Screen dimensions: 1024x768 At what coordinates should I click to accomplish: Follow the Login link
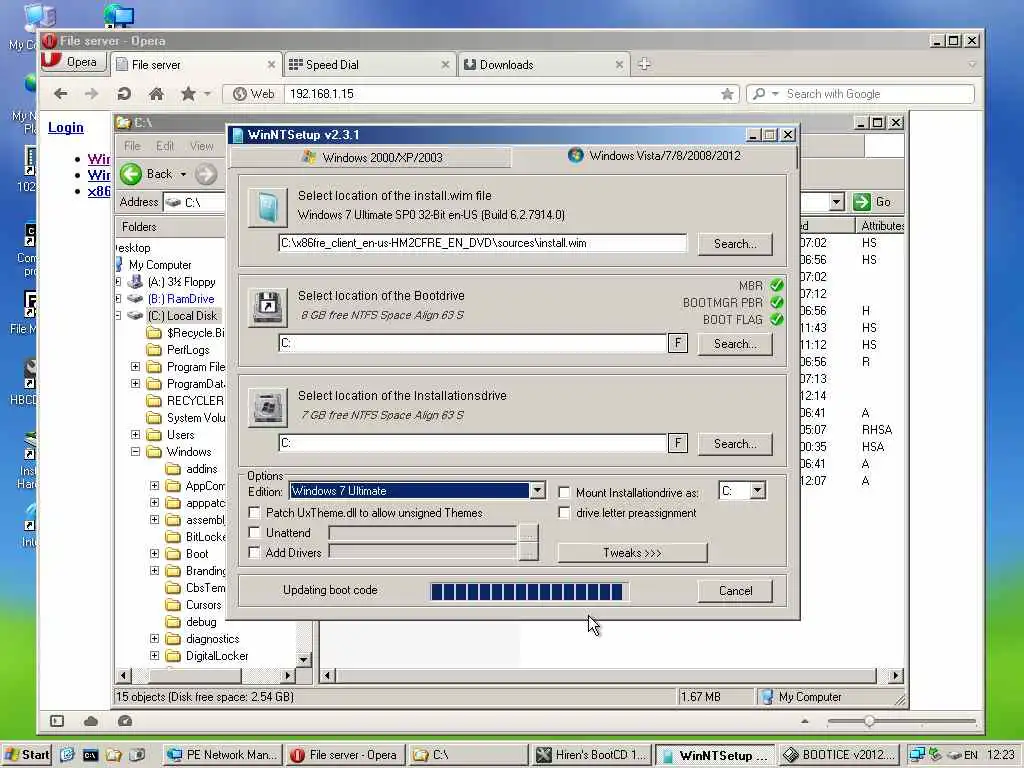tap(65, 127)
